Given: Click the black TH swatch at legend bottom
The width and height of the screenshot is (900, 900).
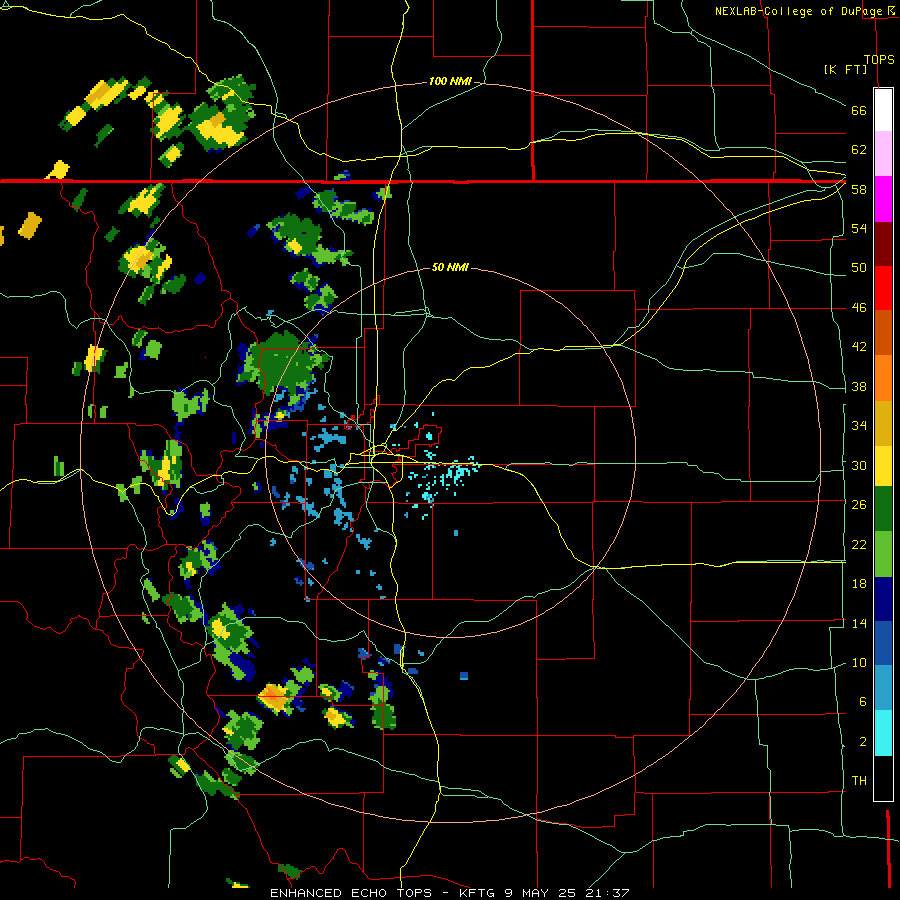Looking at the screenshot, I should pyautogui.click(x=883, y=777).
